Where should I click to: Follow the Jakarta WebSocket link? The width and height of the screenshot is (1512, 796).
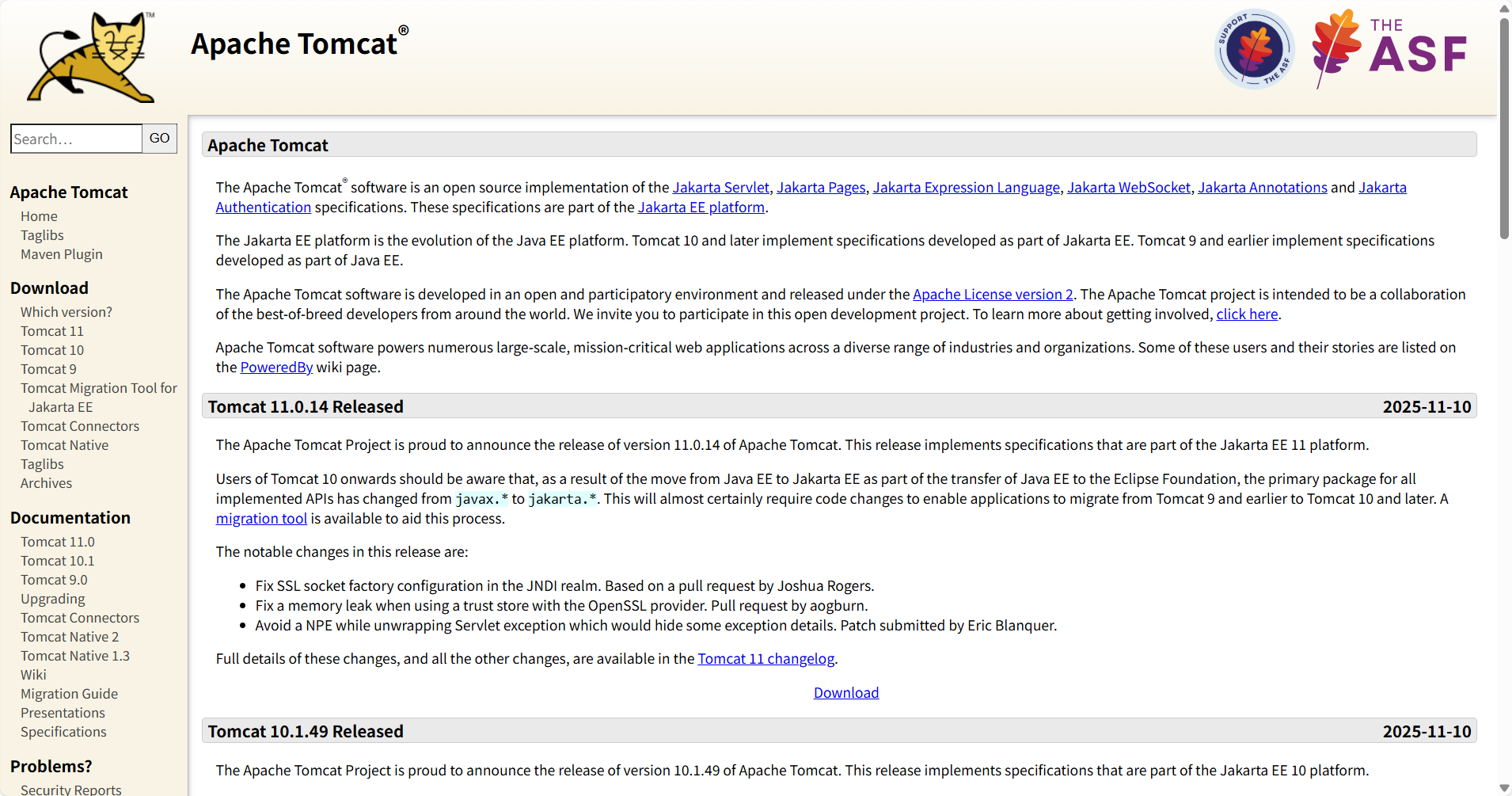[x=1129, y=188]
